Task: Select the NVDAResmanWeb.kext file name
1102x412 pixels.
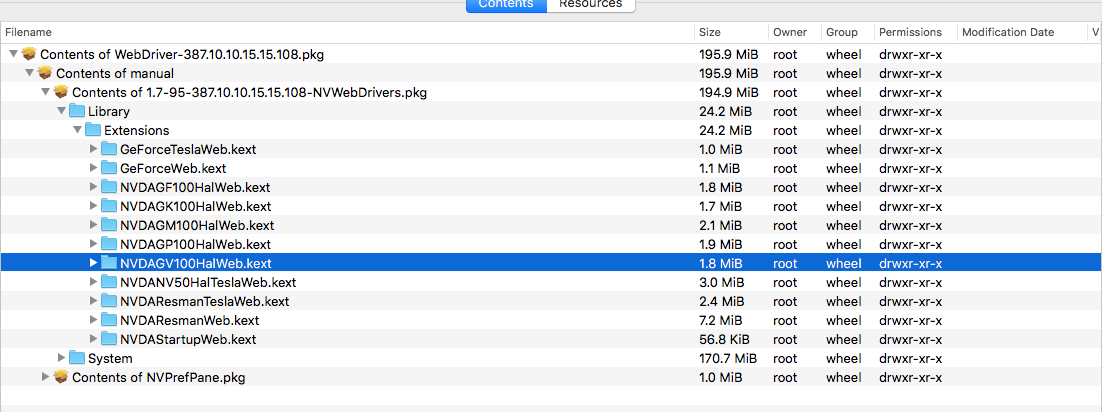Action: coord(190,321)
